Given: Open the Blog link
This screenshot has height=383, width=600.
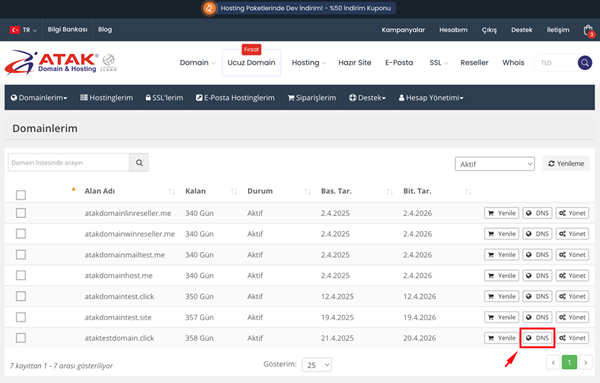Looking at the screenshot, I should (105, 29).
